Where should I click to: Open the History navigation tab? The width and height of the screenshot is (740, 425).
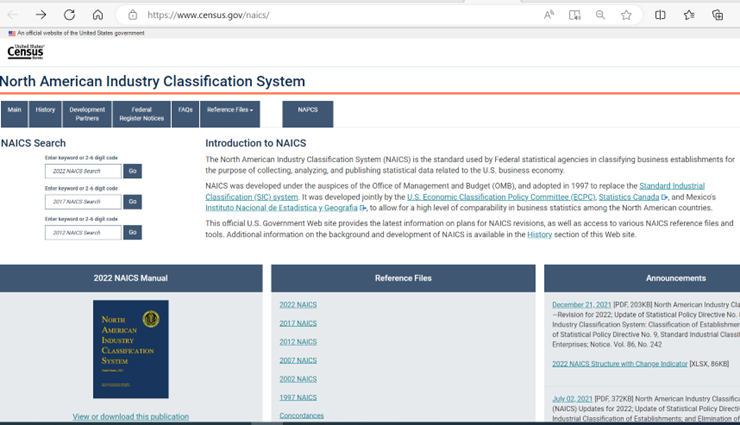(45, 114)
